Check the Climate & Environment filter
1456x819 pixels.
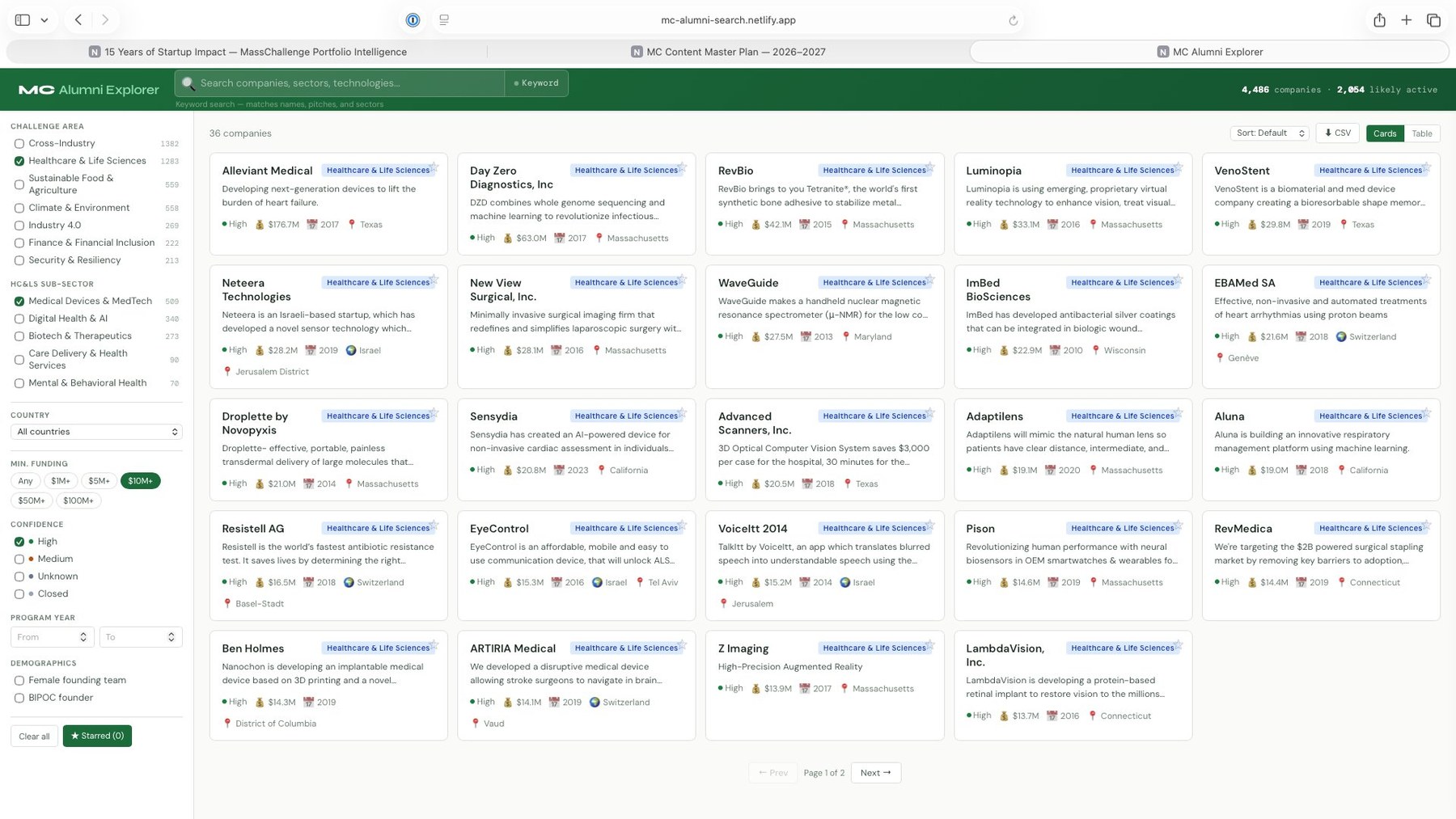[x=19, y=208]
